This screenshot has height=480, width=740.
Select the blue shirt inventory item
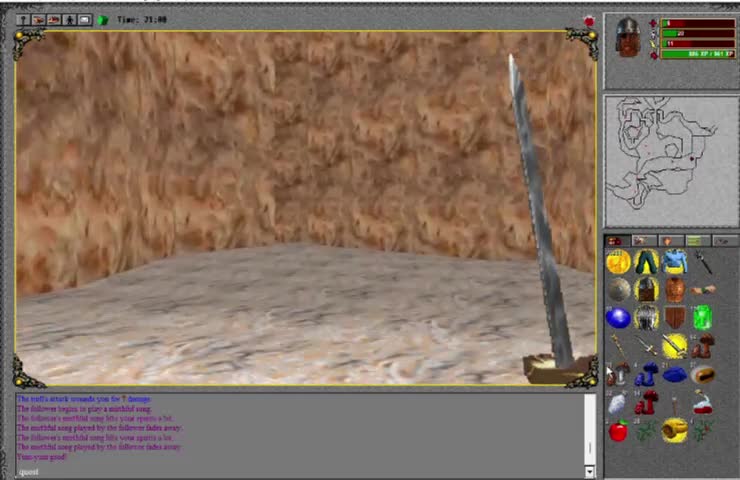674,262
